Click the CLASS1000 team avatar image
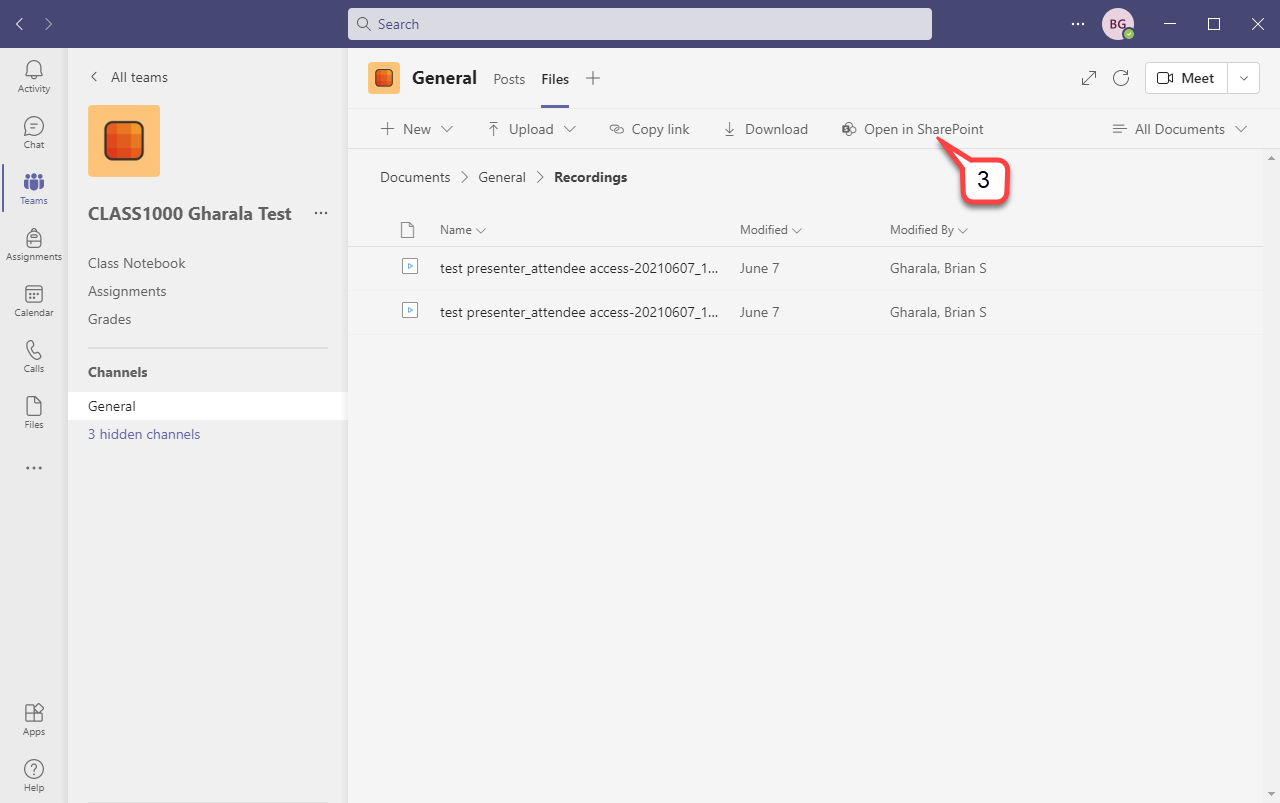 point(124,141)
